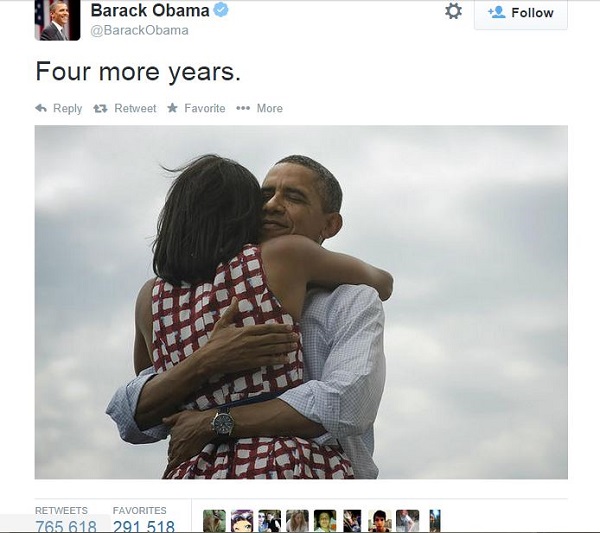Click the seventh avatar in red shirt

click(380, 521)
